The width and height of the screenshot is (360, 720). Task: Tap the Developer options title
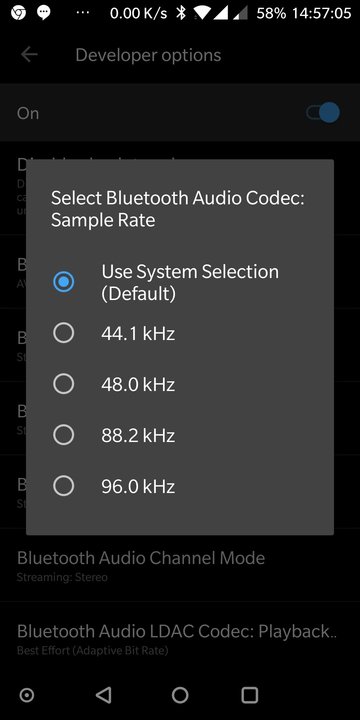tap(148, 55)
